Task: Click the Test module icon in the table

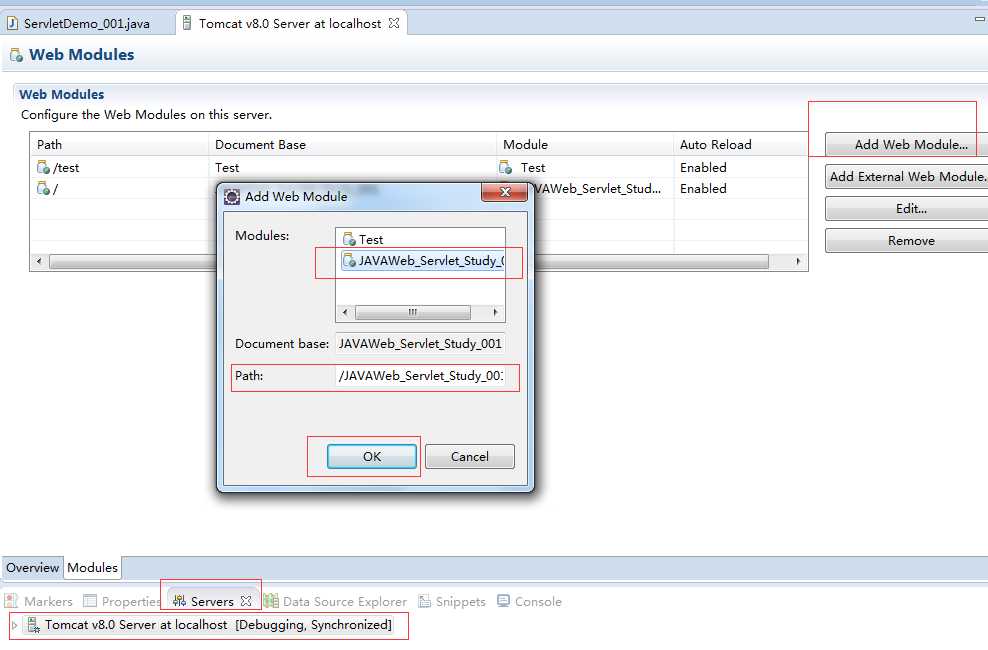Action: (505, 167)
